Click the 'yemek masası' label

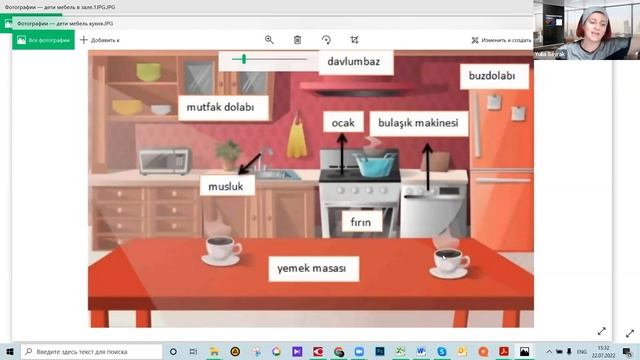click(312, 269)
